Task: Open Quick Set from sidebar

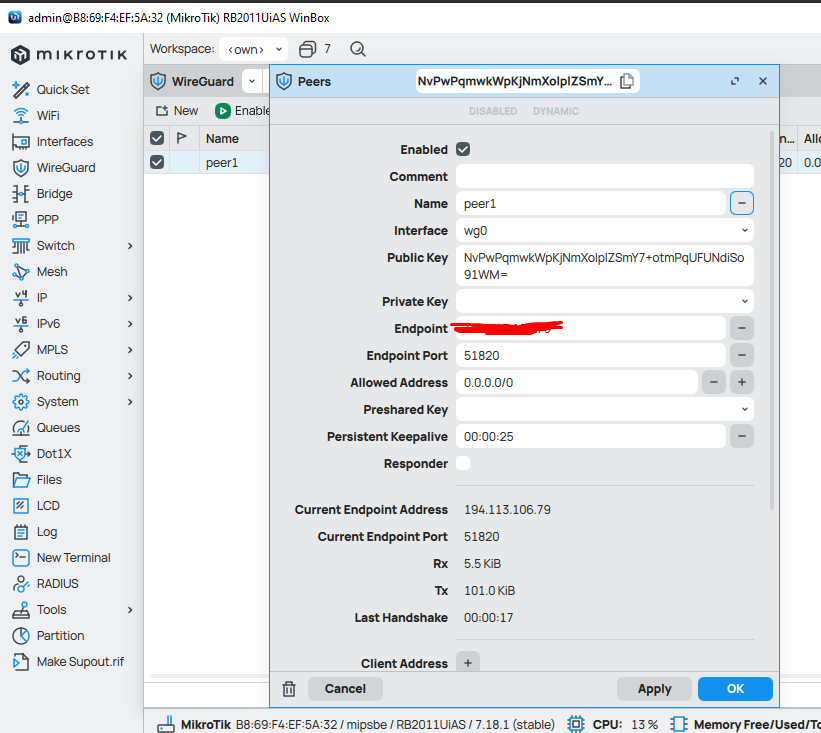Action: point(50,90)
